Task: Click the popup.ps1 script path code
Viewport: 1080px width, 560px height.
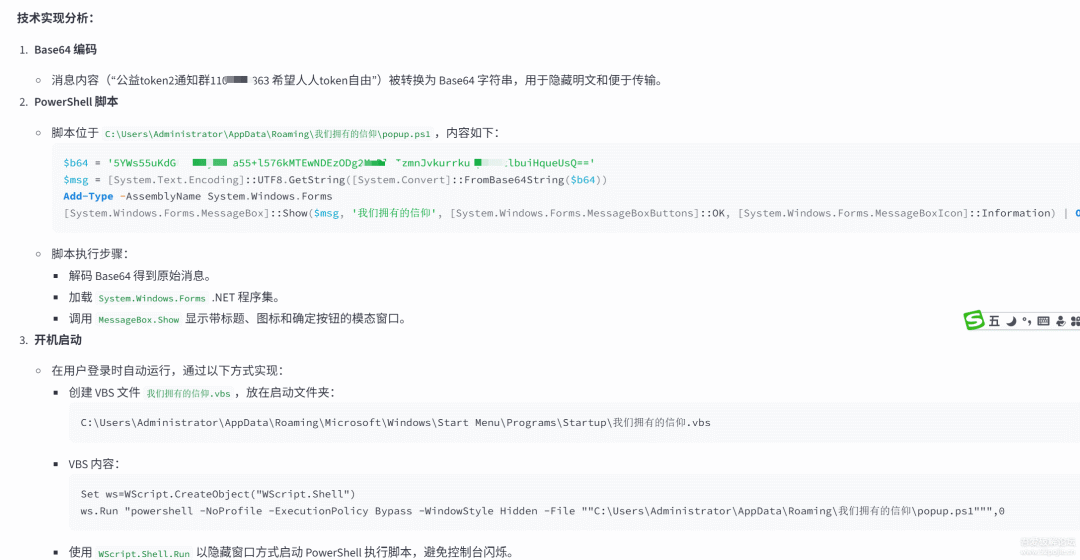Action: click(x=267, y=134)
